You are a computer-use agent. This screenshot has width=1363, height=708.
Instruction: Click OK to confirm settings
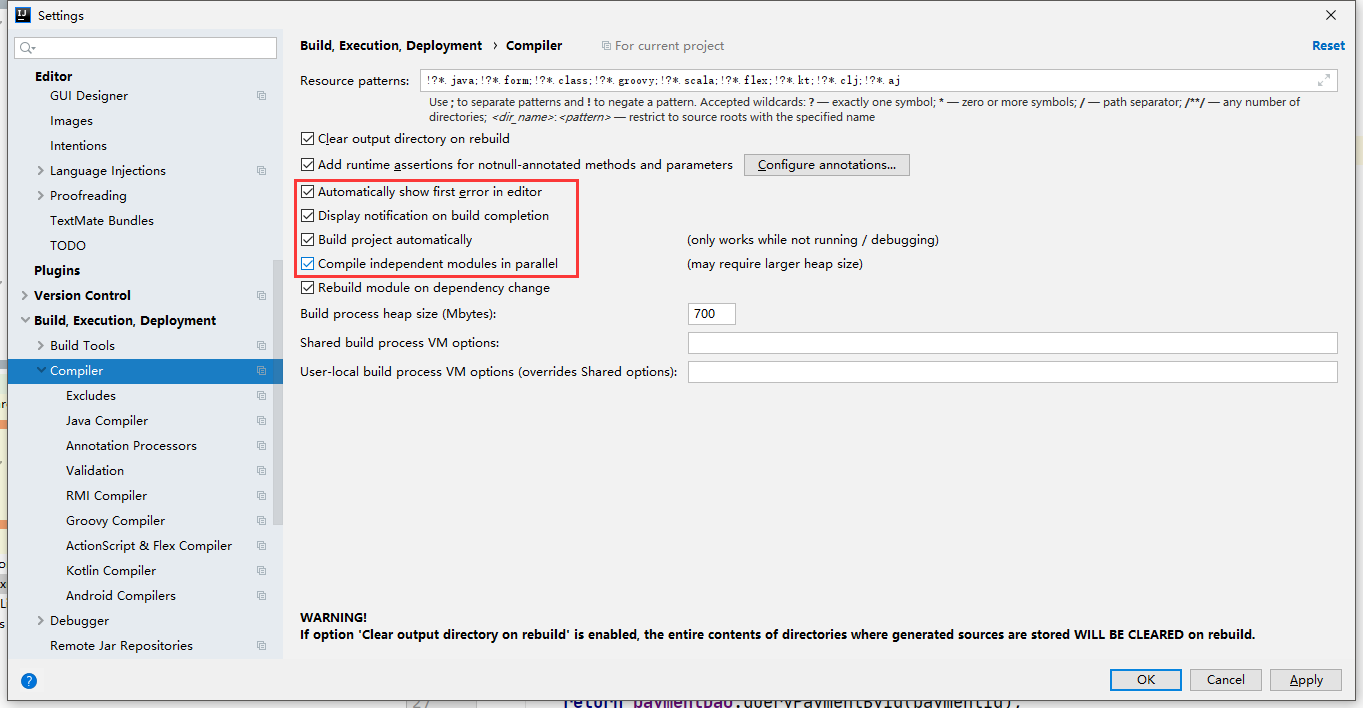pyautogui.click(x=1146, y=680)
